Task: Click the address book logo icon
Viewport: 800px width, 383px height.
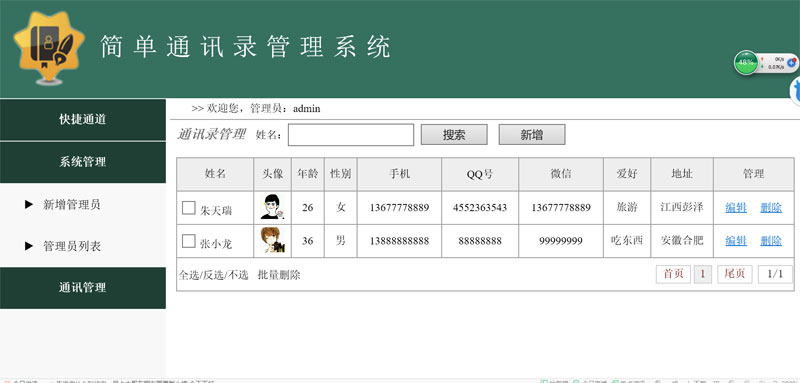Action: click(x=49, y=48)
